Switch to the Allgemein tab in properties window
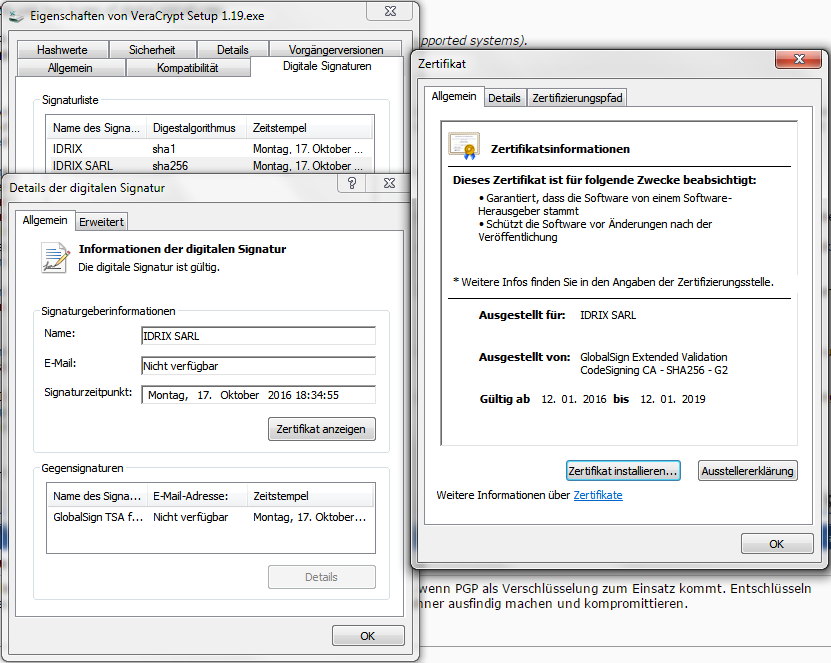Screen dimensions: 831x663 point(70,68)
